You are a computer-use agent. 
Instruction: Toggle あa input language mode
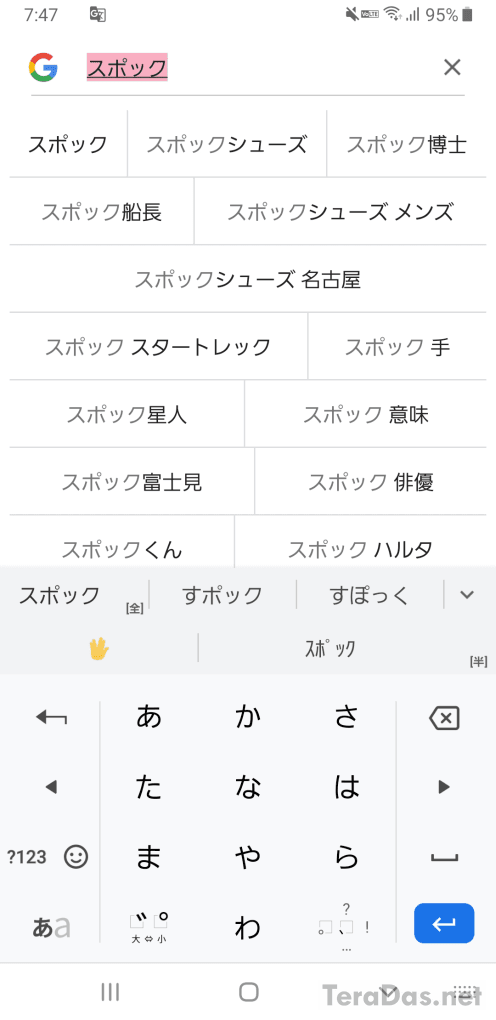pos(50,927)
